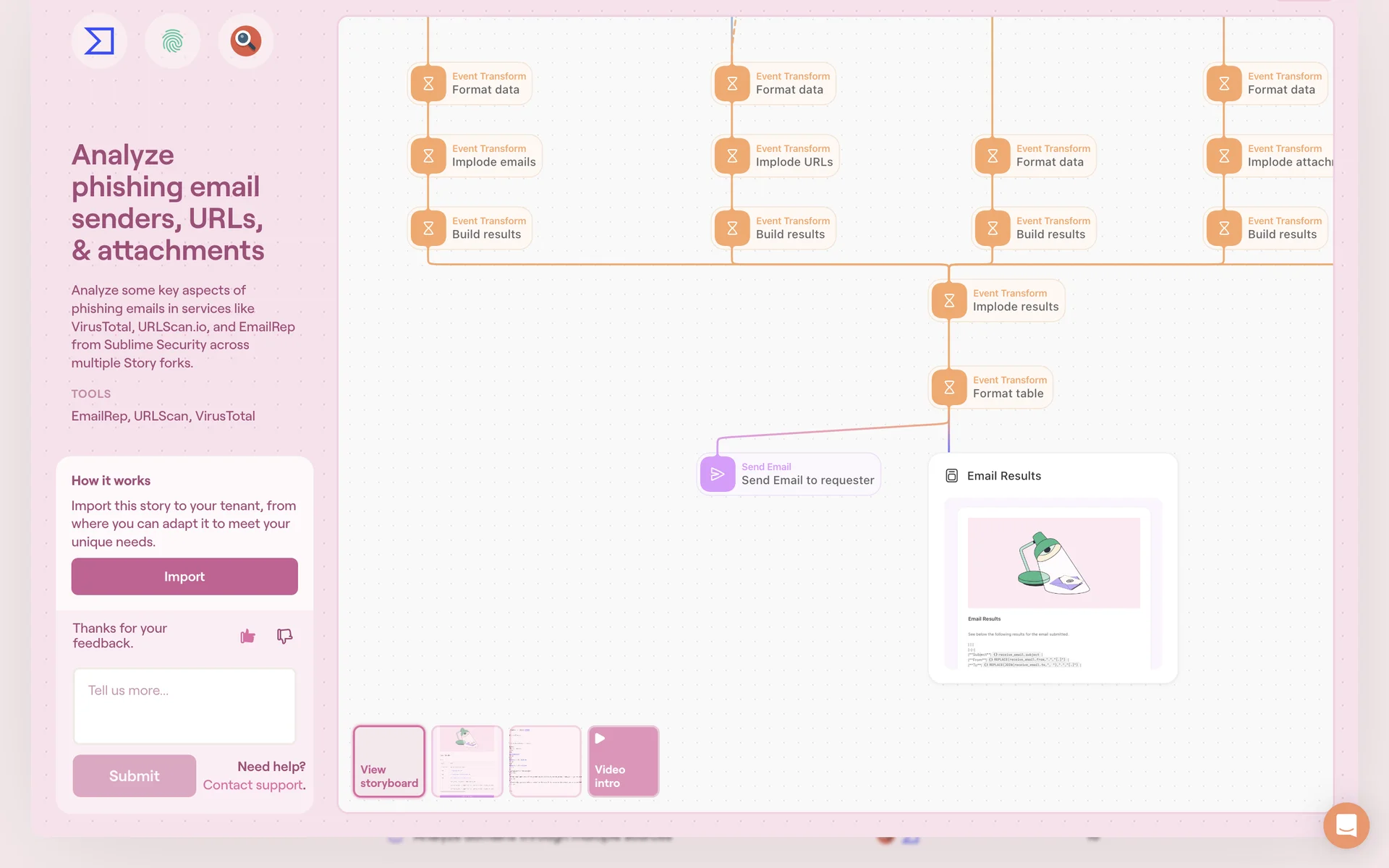Open the second storyboard thumbnail with lamp
The image size is (1389, 868).
pyautogui.click(x=467, y=761)
